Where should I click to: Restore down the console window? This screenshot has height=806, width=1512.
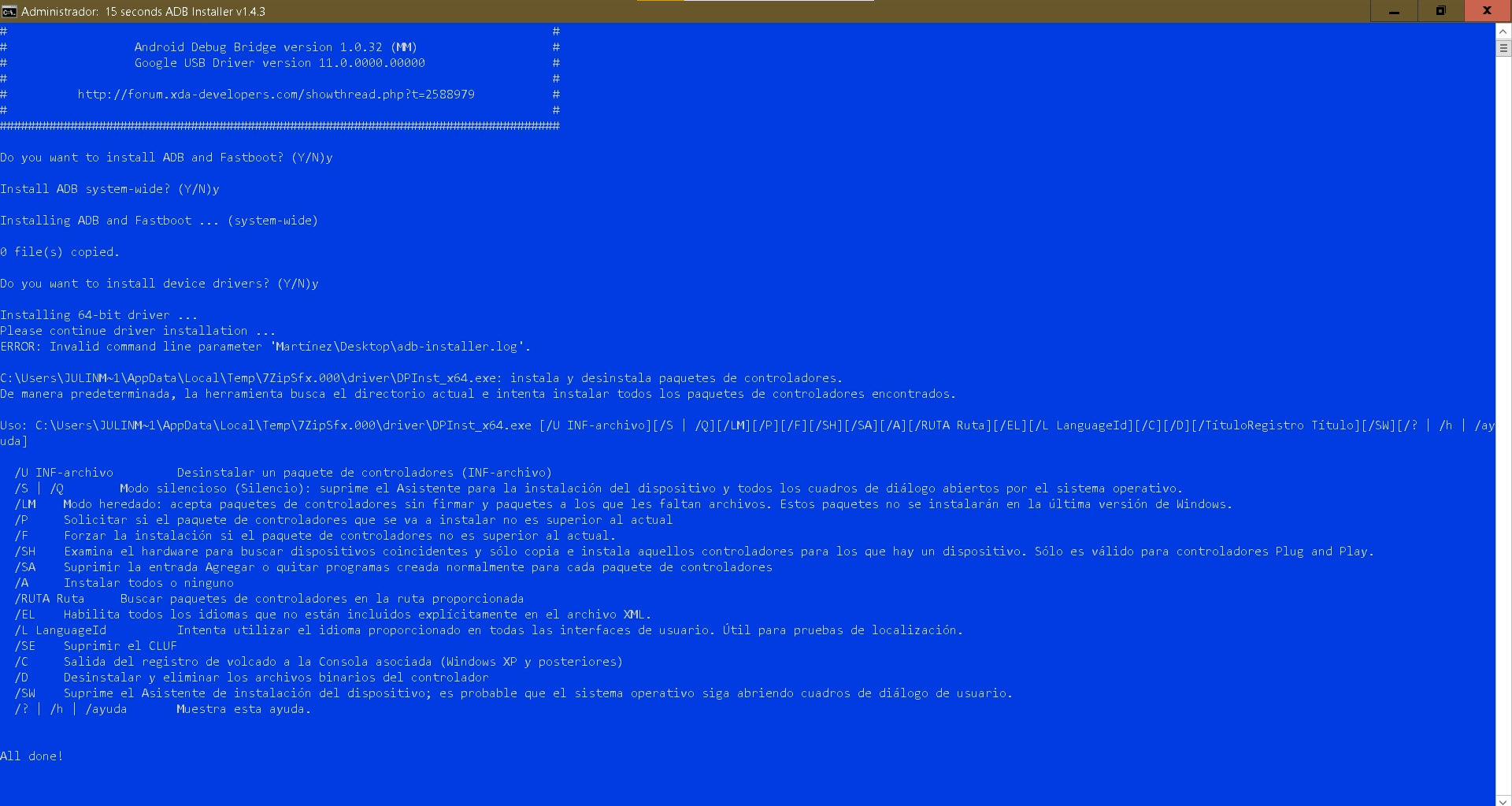pos(1440,11)
